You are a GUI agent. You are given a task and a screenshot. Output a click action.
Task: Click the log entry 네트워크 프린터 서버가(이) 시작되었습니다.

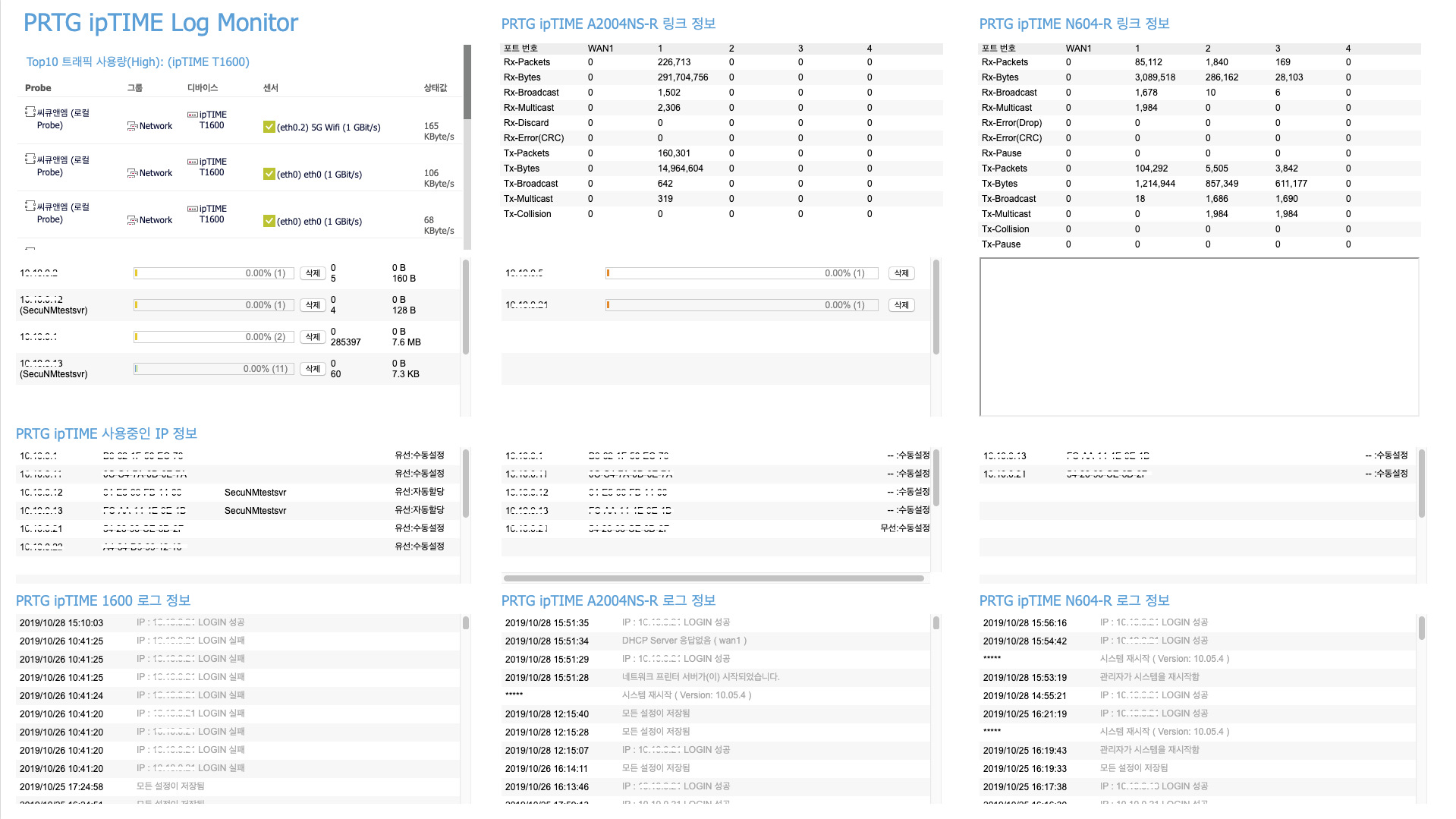pos(701,677)
